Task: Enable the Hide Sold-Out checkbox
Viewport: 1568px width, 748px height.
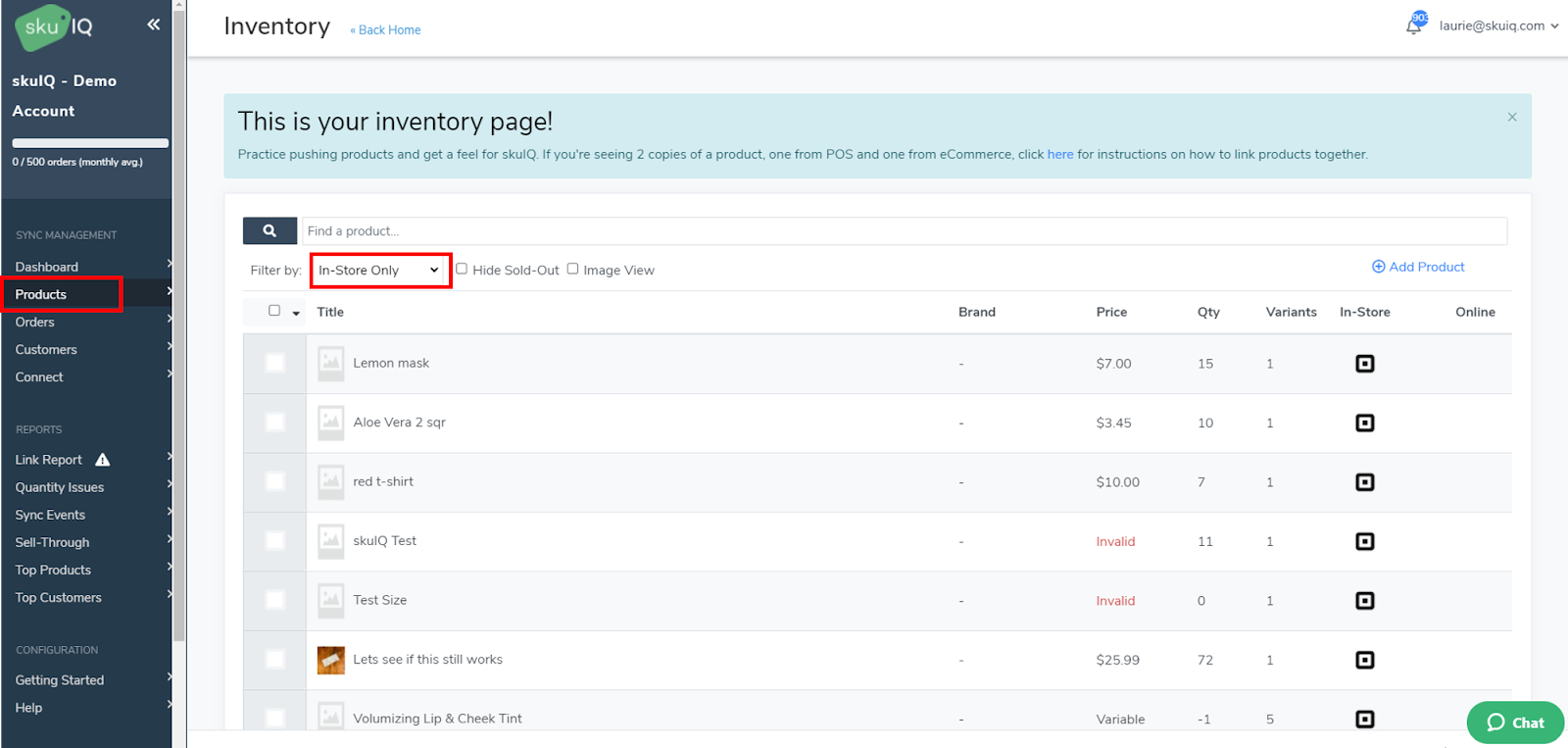Action: [x=462, y=269]
